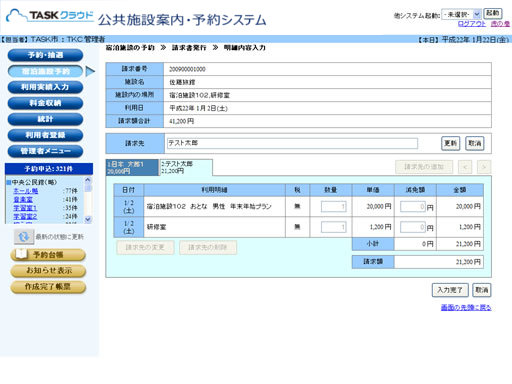Open the 学習室1 link
The image size is (512, 384).
tap(25, 208)
